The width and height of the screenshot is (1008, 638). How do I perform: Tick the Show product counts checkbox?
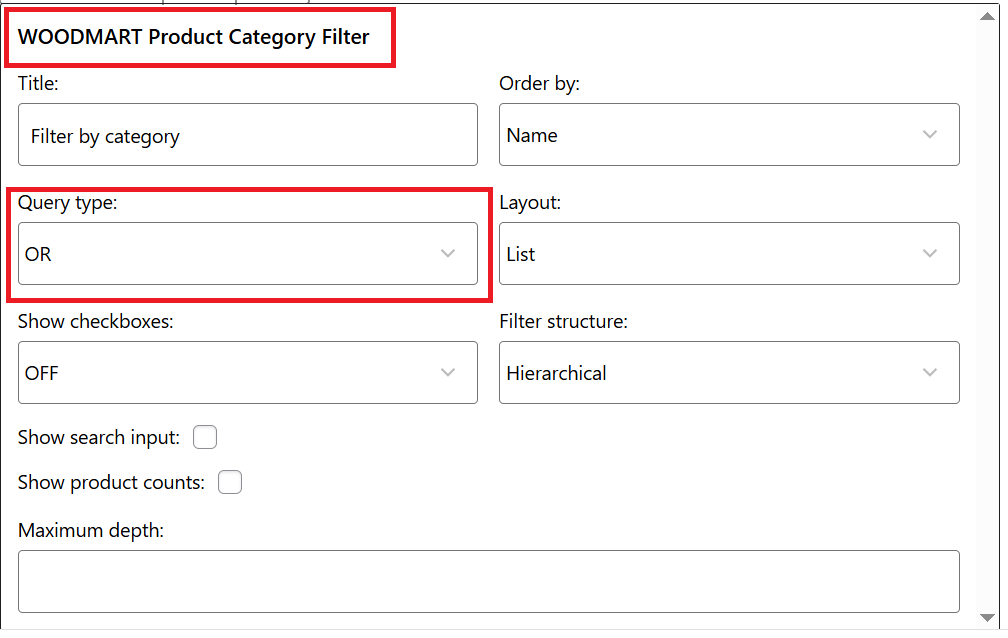click(x=230, y=482)
